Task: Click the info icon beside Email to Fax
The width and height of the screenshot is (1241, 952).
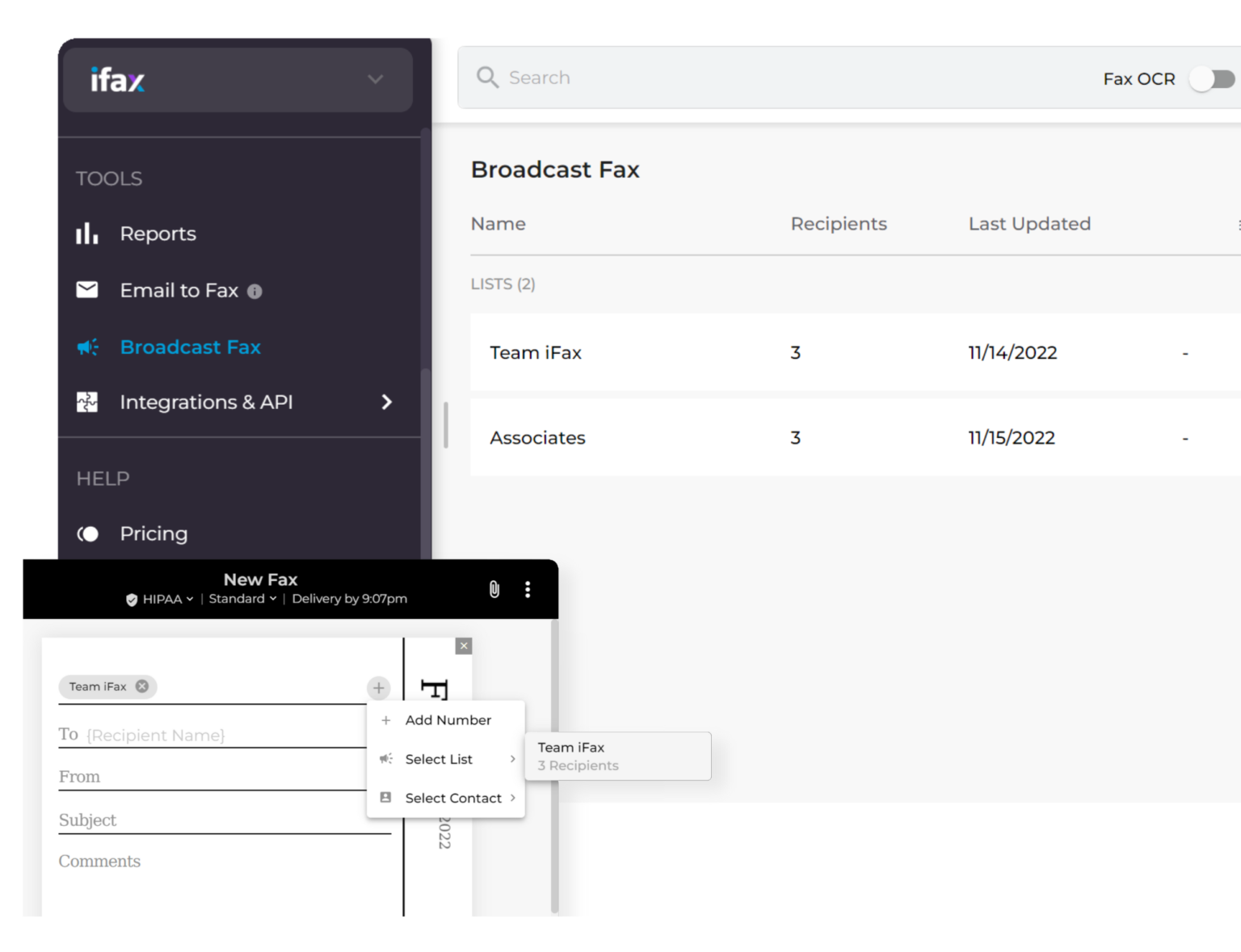Action: (x=255, y=292)
